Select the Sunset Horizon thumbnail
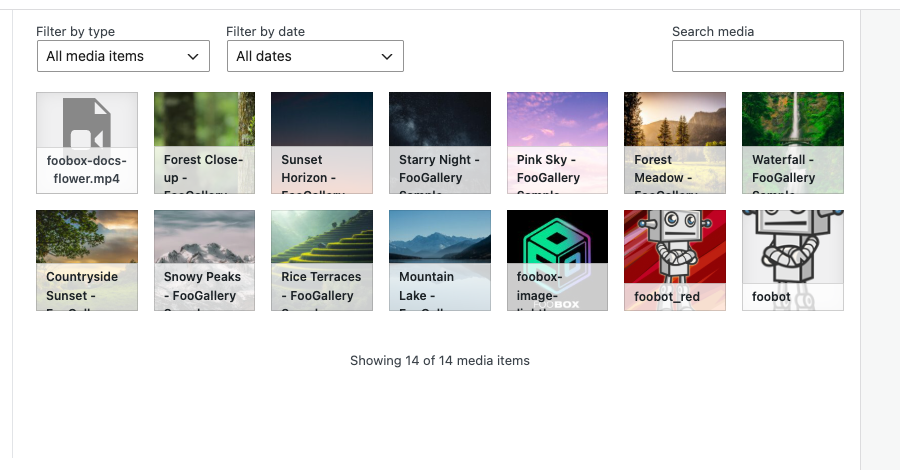 [322, 143]
